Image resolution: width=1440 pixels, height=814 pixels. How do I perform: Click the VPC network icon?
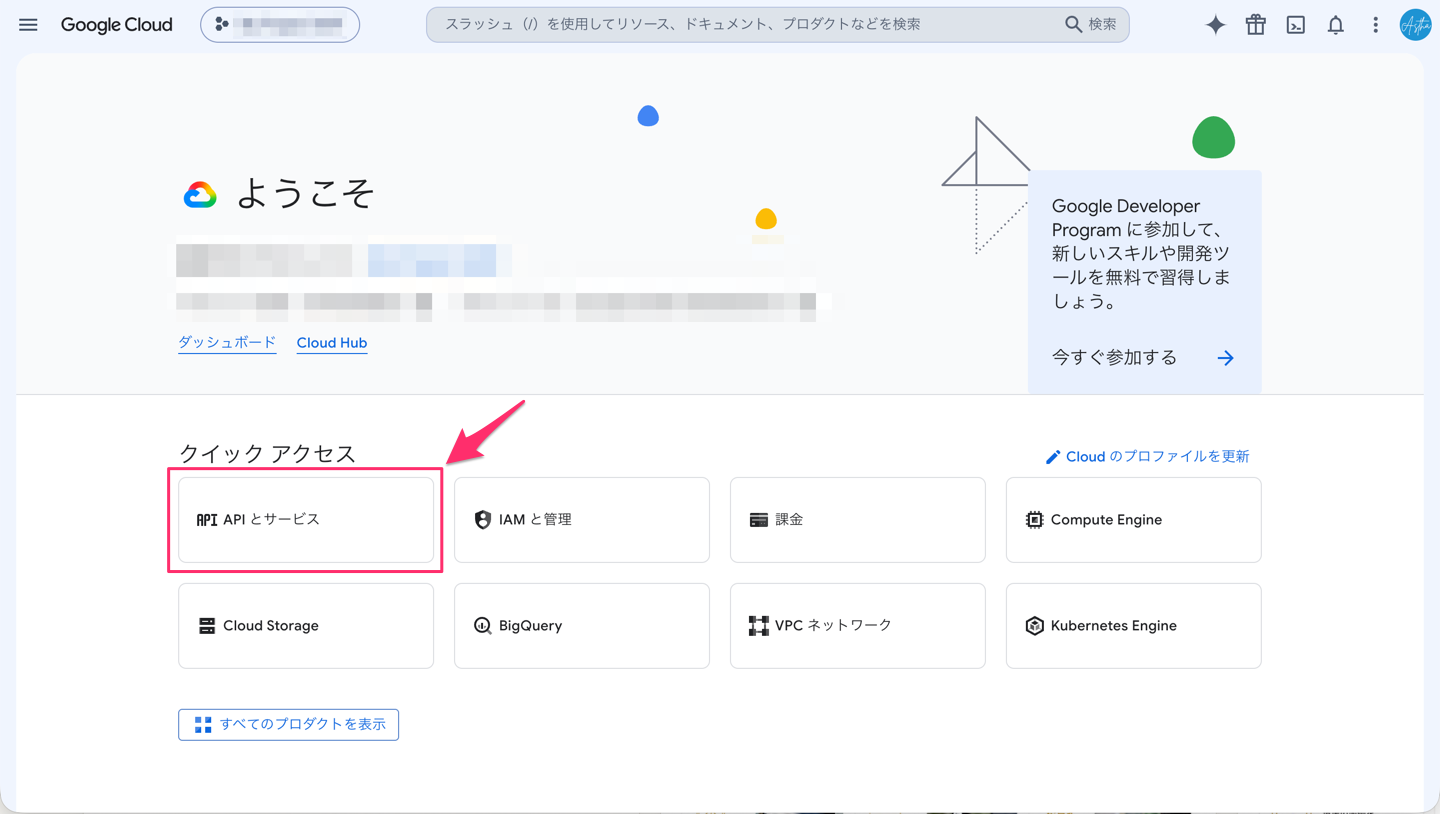pyautogui.click(x=758, y=626)
